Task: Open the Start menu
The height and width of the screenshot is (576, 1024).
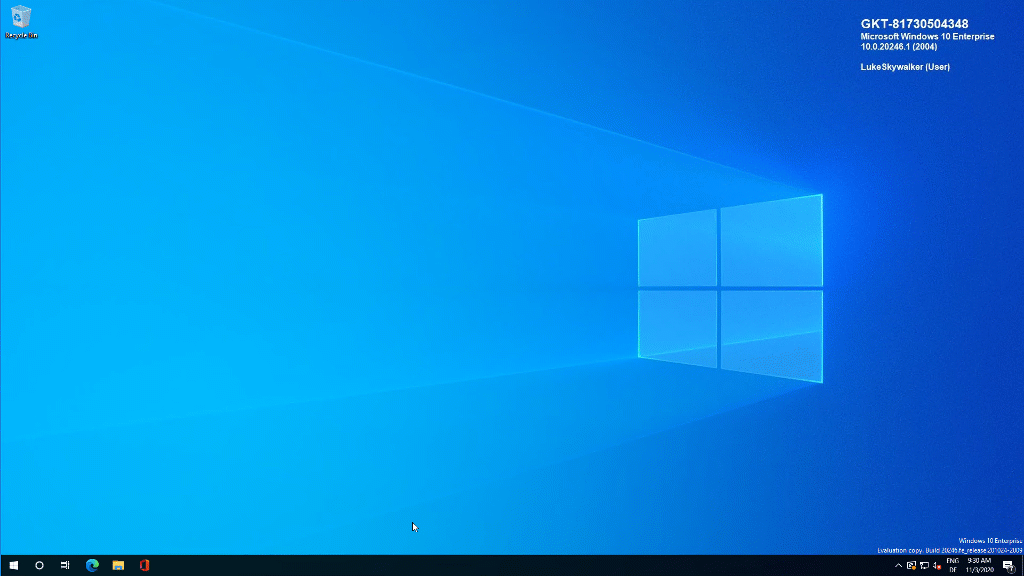Action: (13, 565)
